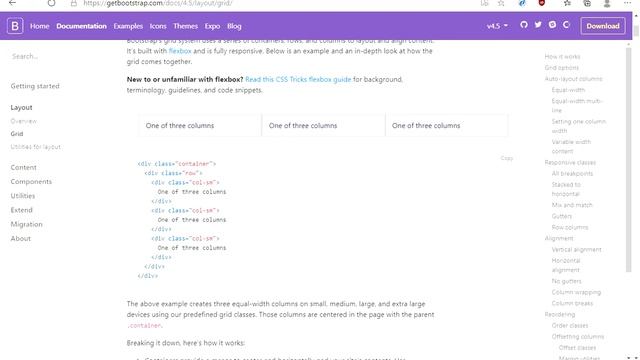Viewport: 640px width, 360px height.
Task: Open the browser collections icon
Action: point(587,3)
